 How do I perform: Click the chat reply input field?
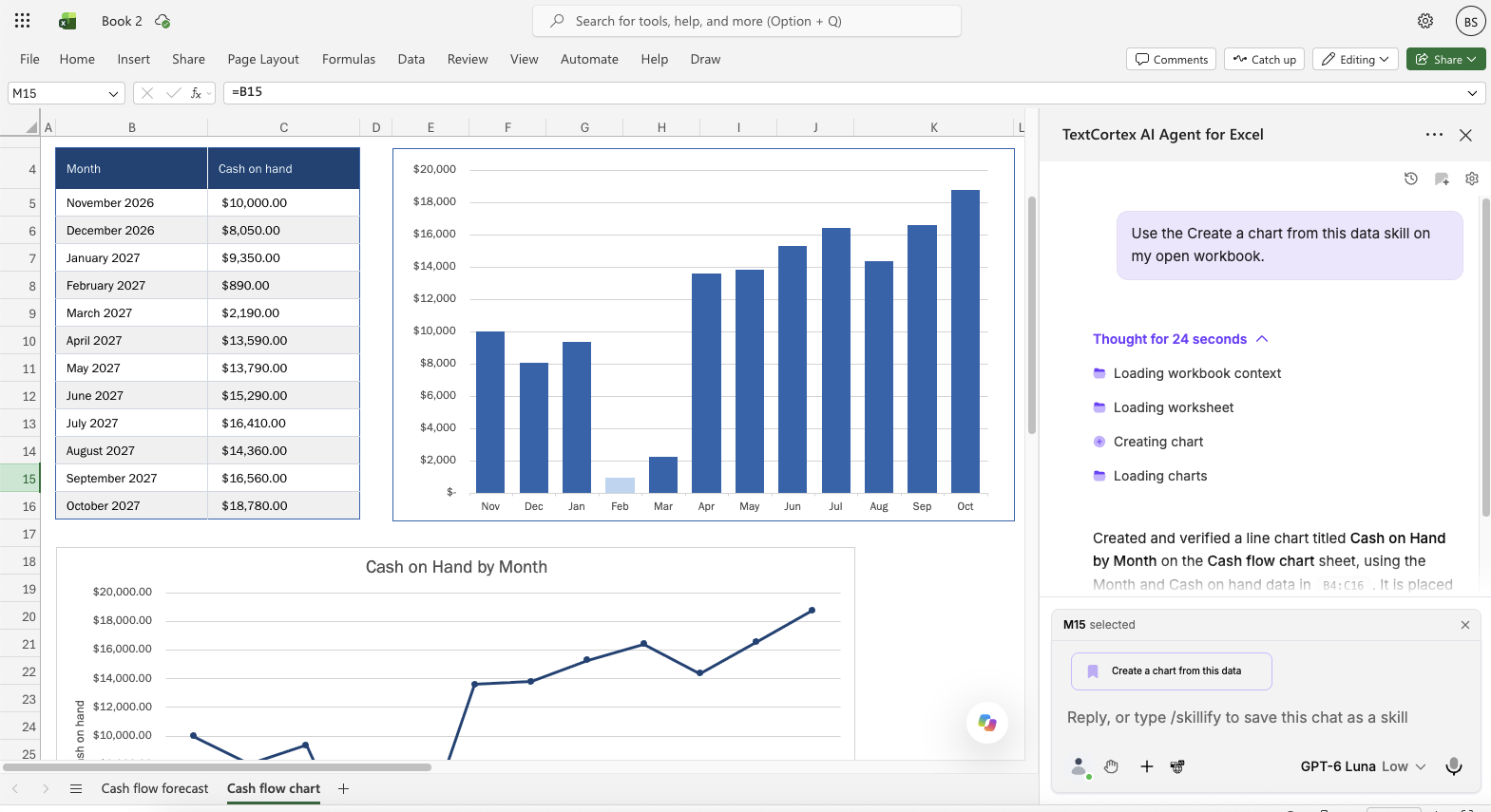coord(1266,718)
